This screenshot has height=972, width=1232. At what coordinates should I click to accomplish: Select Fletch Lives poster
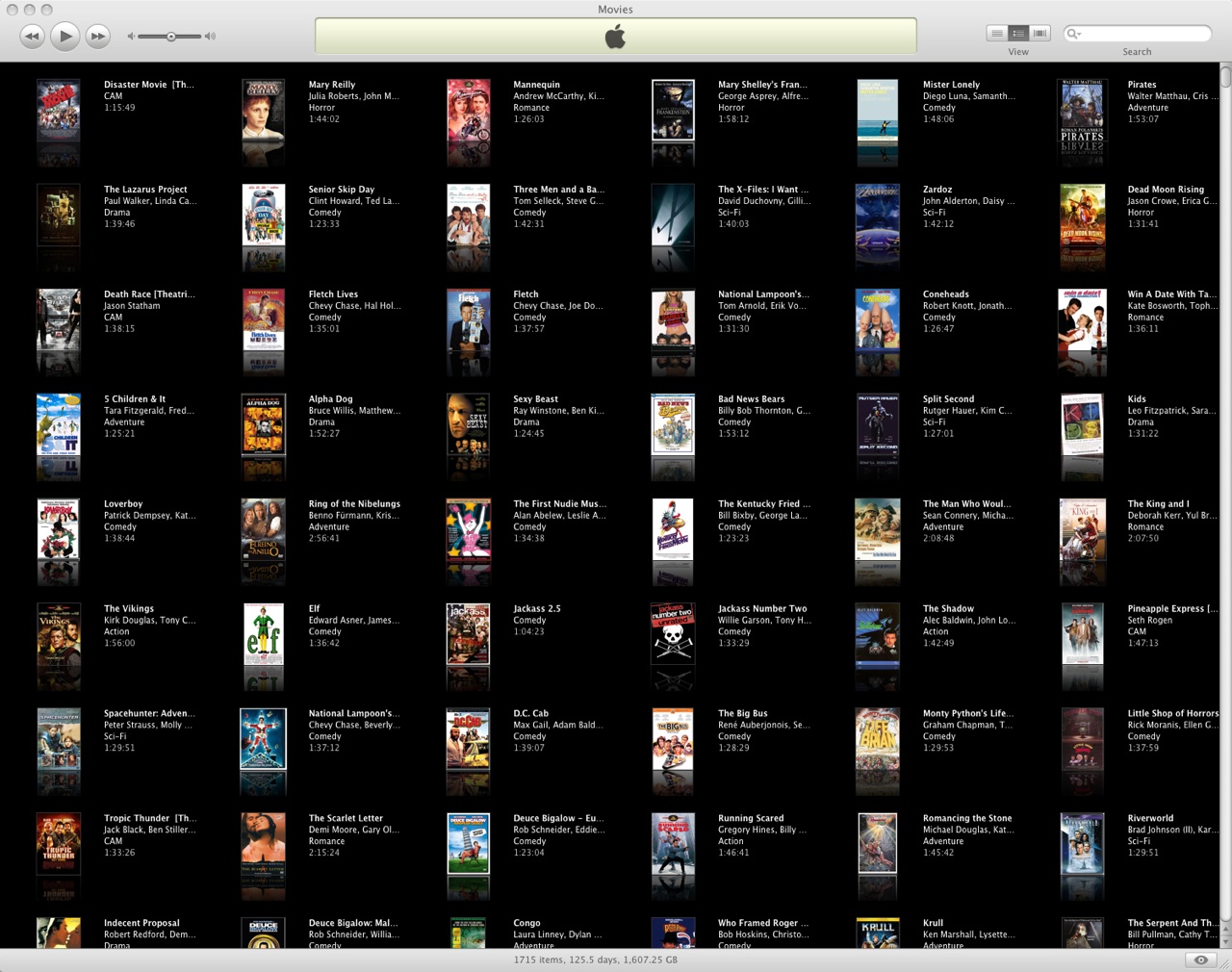263,320
